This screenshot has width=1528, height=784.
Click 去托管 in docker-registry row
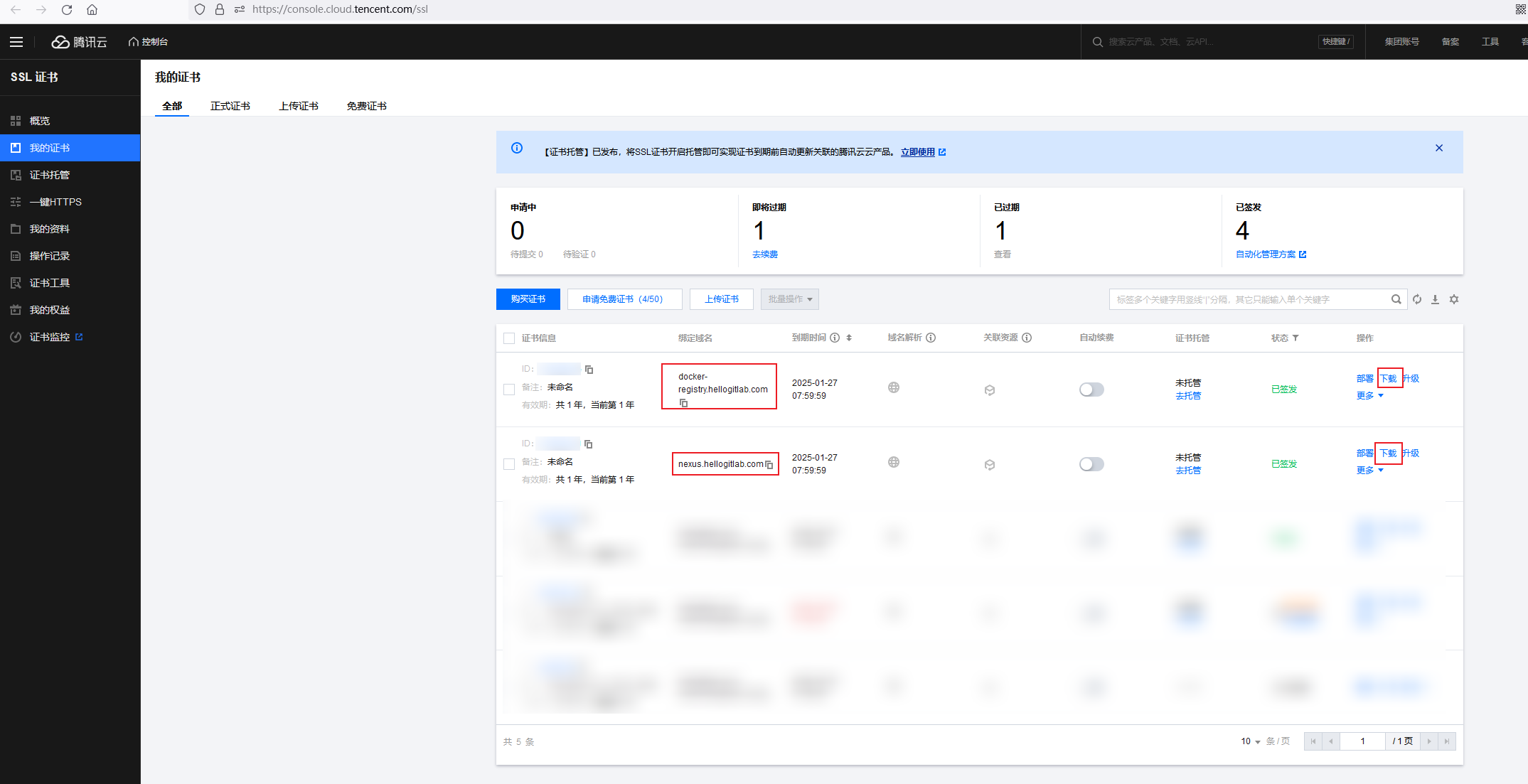[x=1188, y=396]
